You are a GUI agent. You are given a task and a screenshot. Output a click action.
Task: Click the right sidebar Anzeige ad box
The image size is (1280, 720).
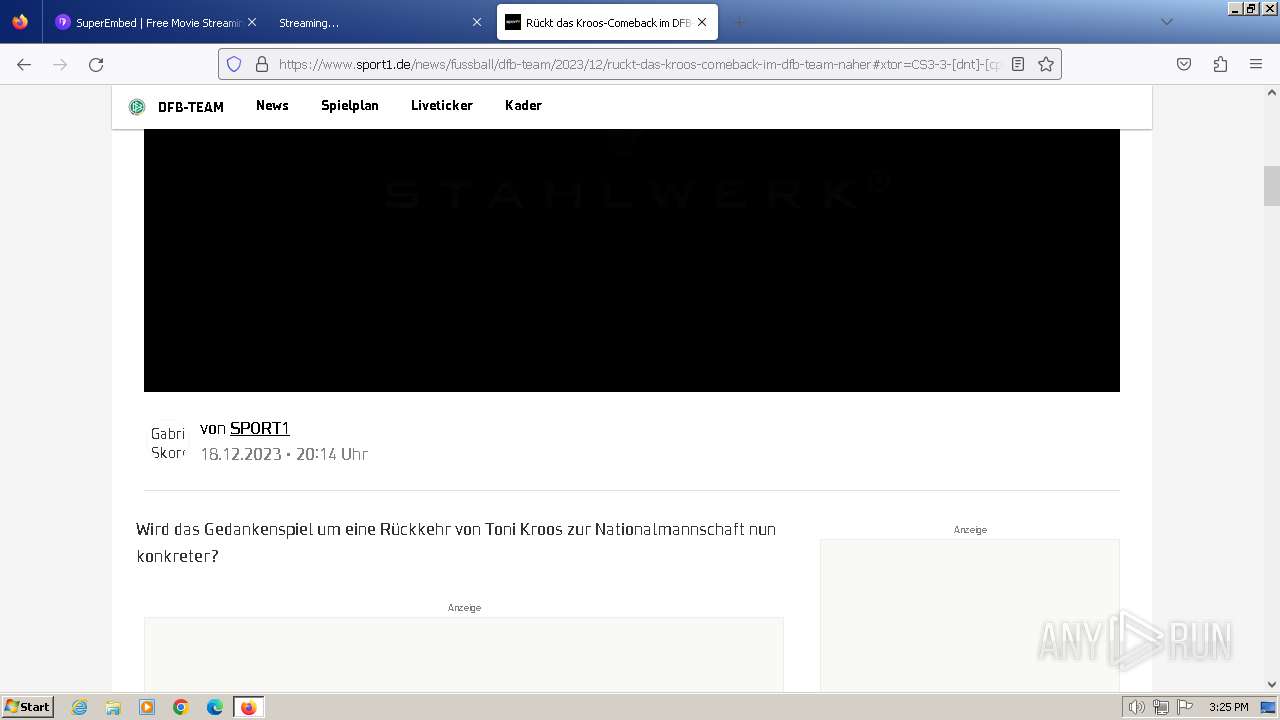[x=970, y=615]
